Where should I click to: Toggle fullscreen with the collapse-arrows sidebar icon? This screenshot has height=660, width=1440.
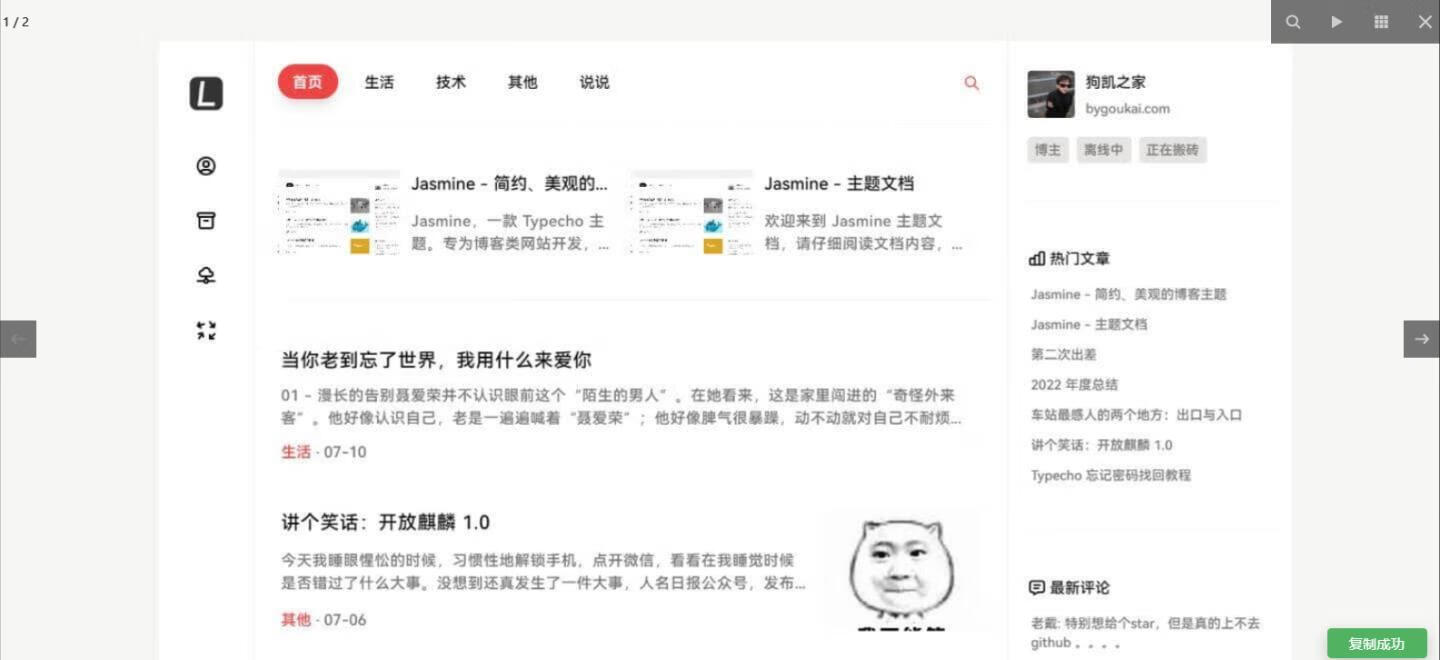point(206,331)
